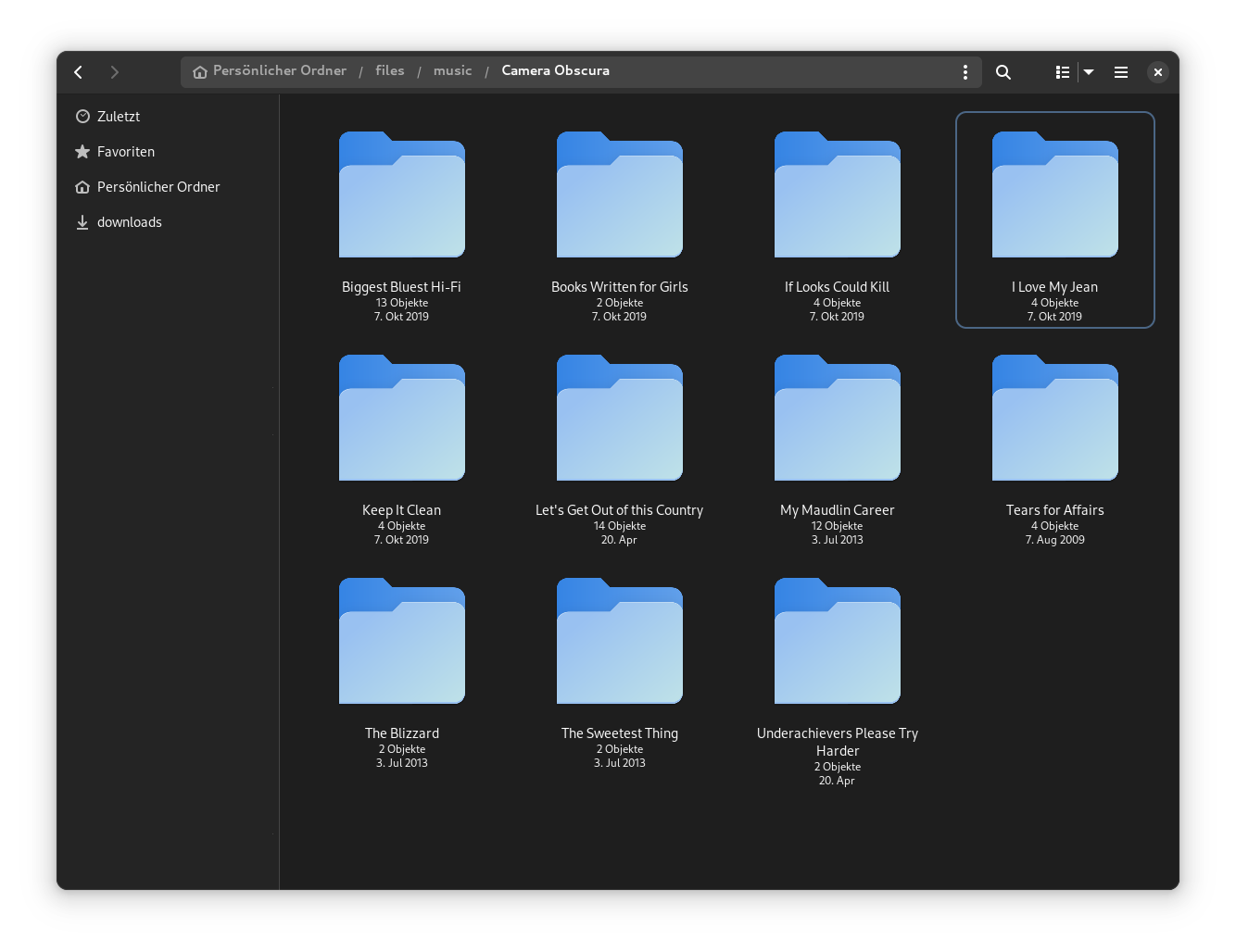Image resolution: width=1236 pixels, height=952 pixels.
Task: Click the 'Keep It Clean' name label
Action: (x=402, y=510)
